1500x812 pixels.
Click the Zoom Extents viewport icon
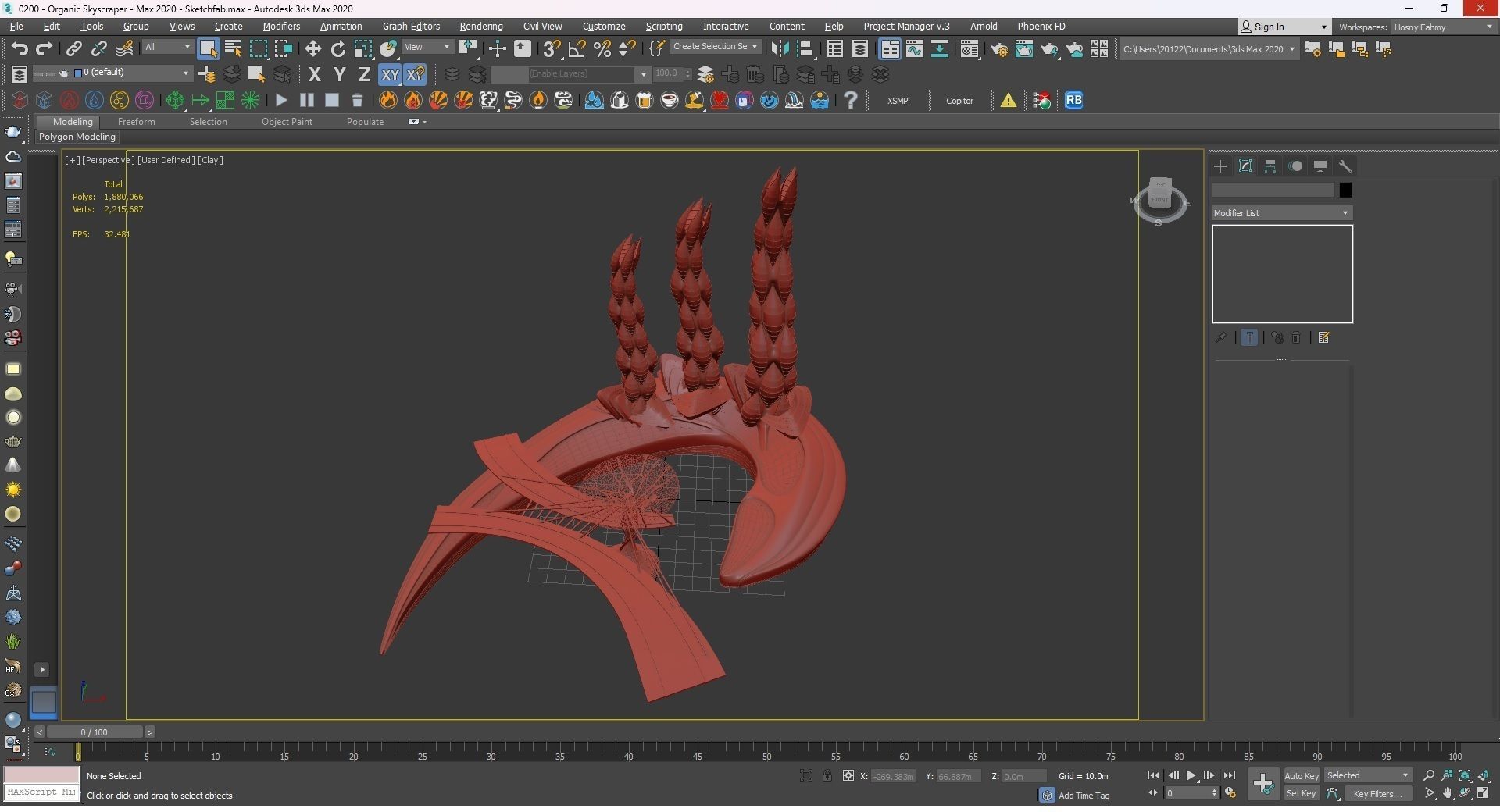pos(1466,775)
